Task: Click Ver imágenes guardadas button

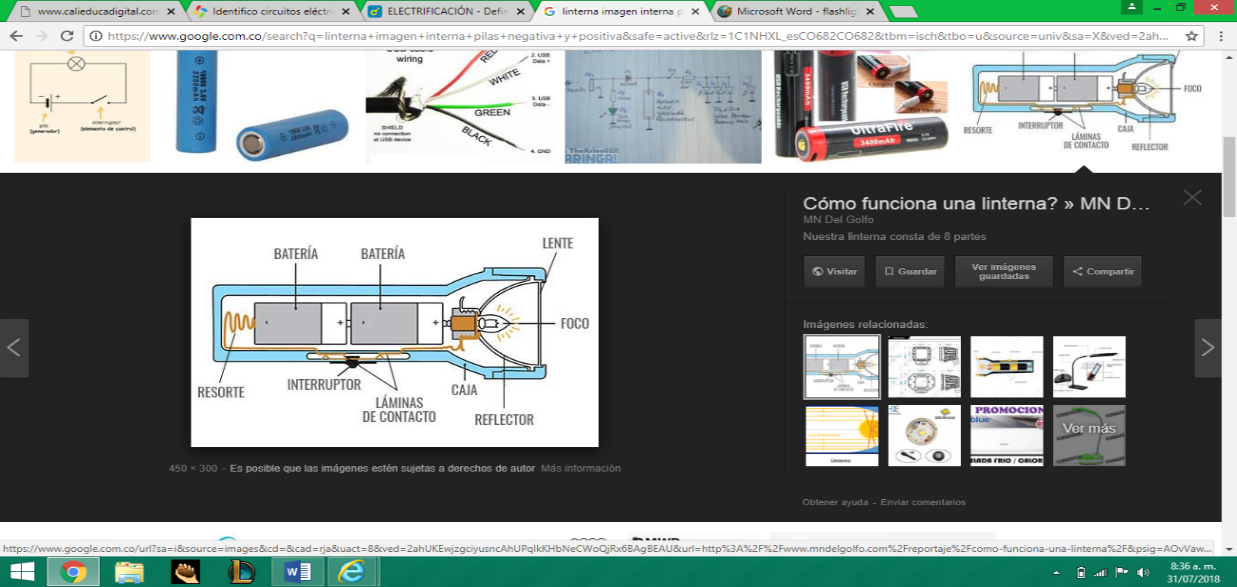Action: (x=1003, y=272)
